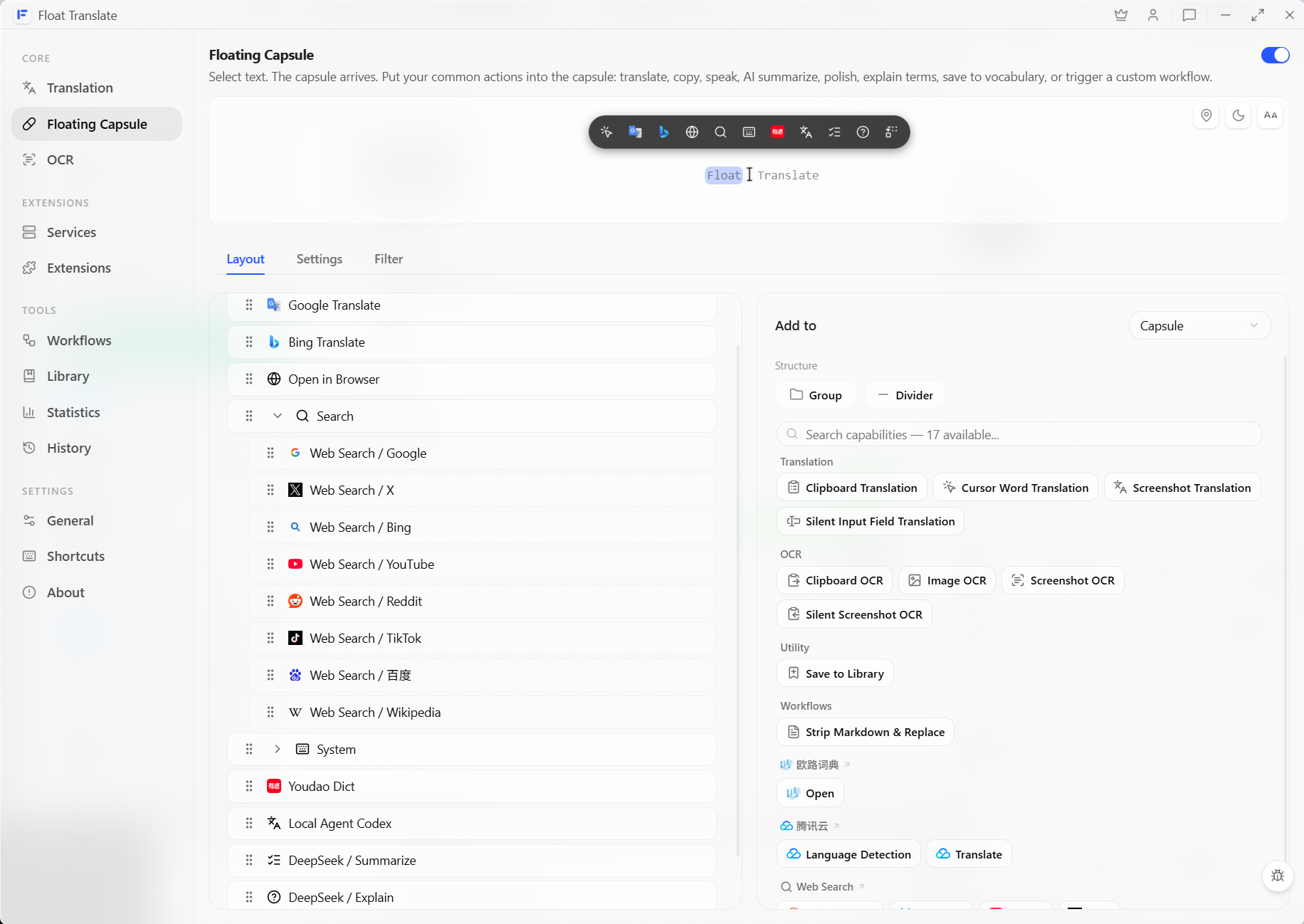Click the question mark Explain icon in the capsule

coord(863,132)
